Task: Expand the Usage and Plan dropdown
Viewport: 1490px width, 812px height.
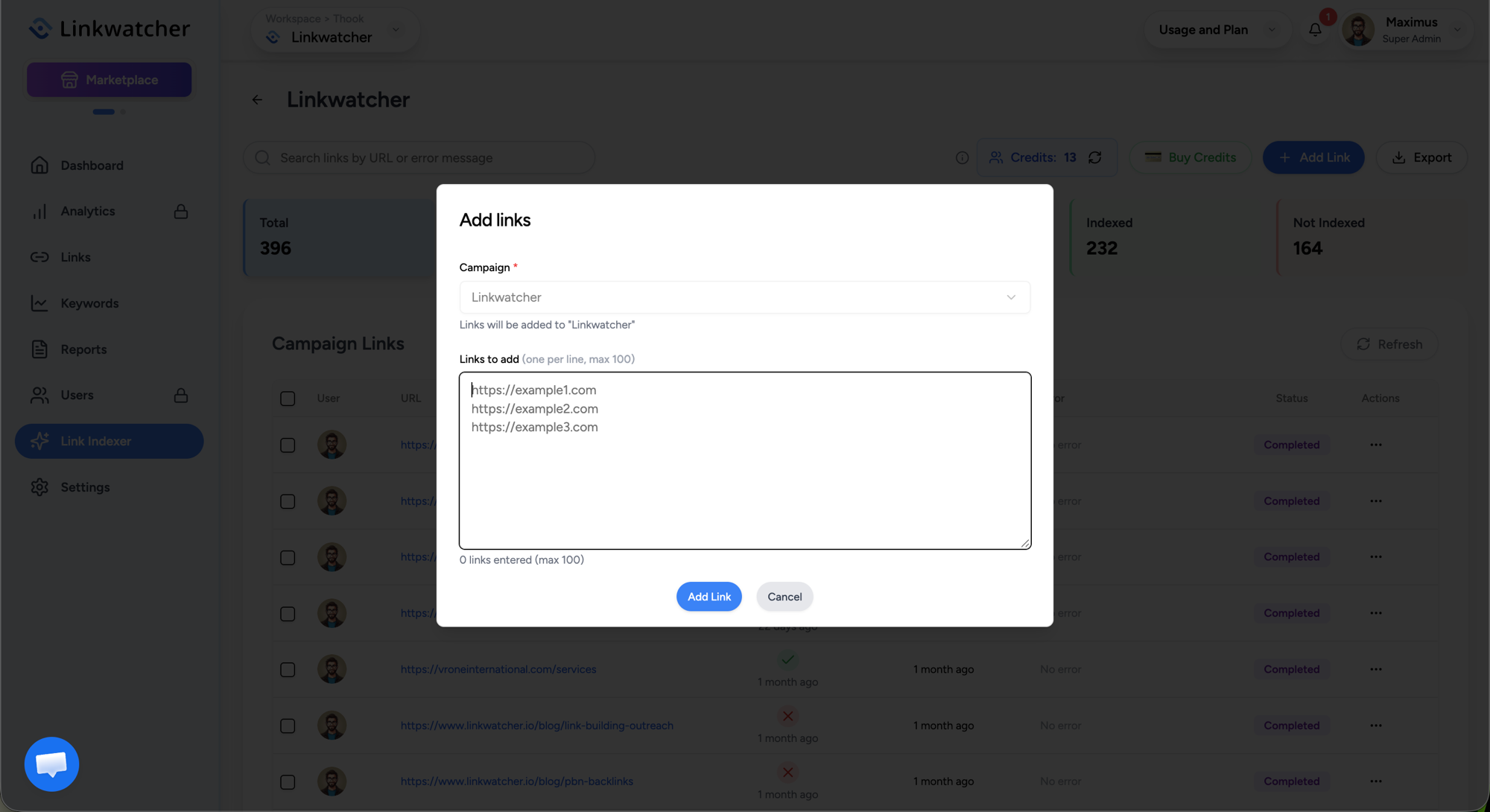Action: tap(1217, 30)
